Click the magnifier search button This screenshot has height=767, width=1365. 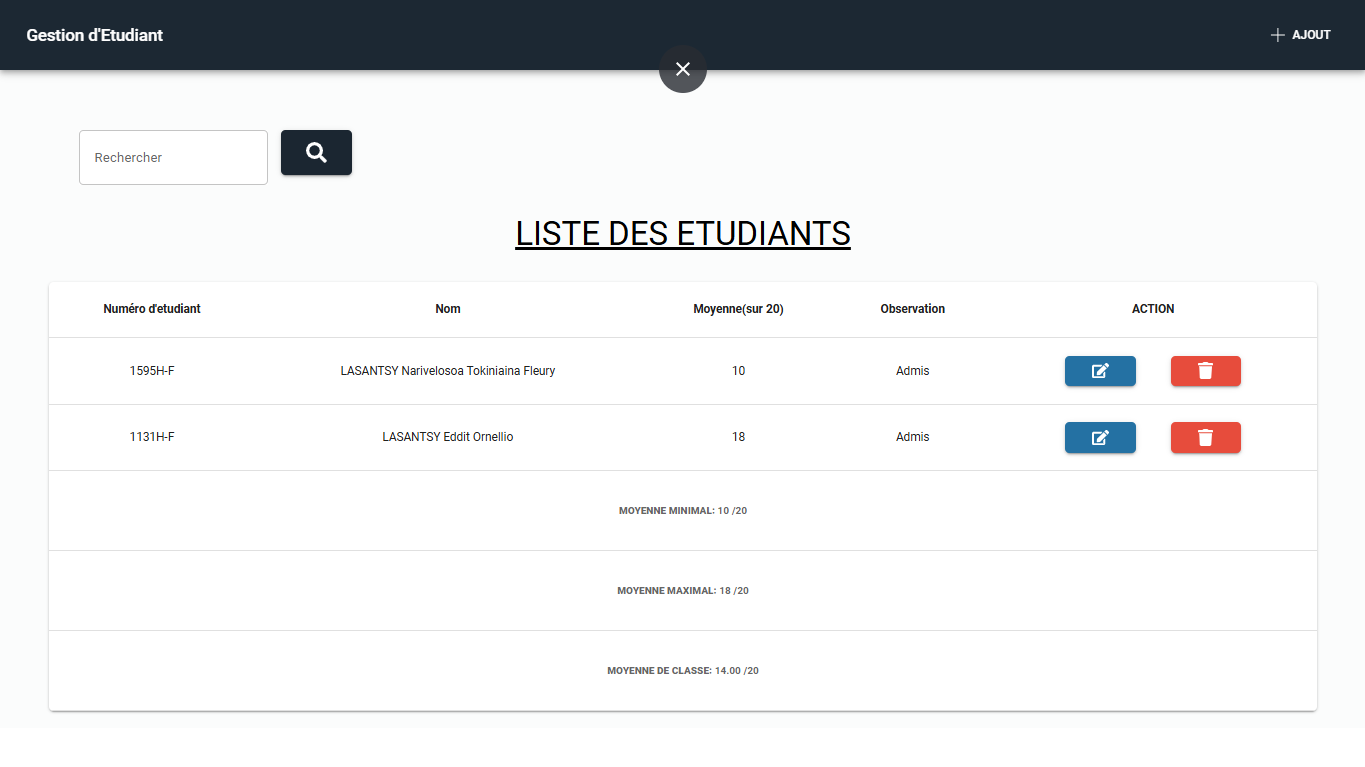pos(316,152)
